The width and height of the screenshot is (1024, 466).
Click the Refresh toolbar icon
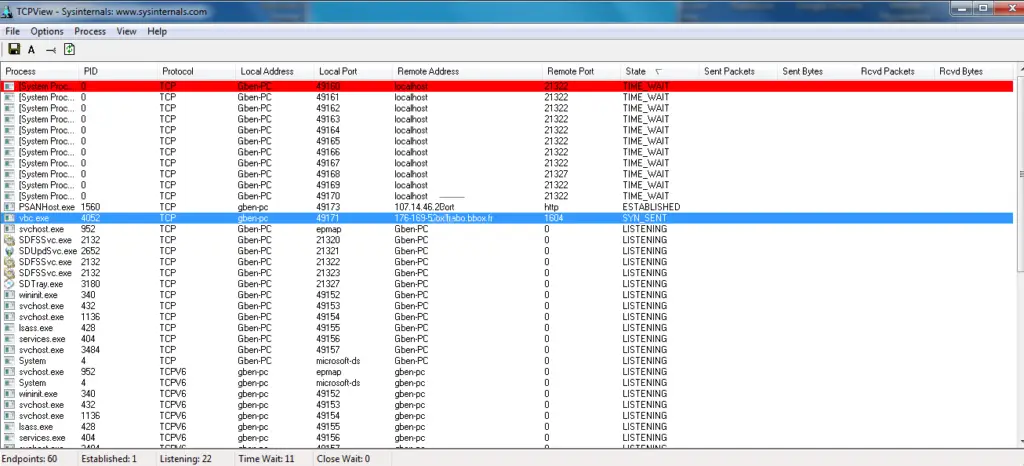tap(69, 50)
